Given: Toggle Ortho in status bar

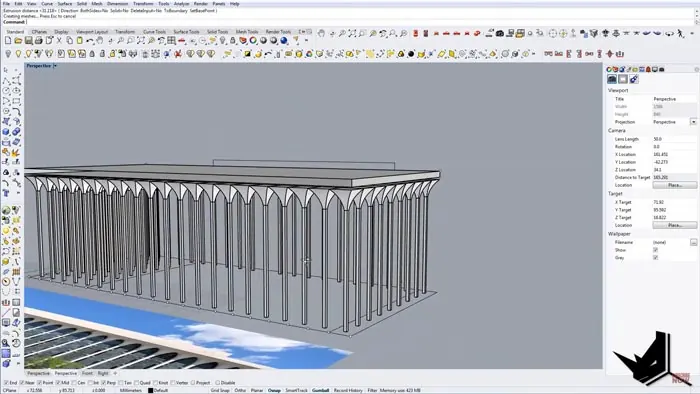Looking at the screenshot, I should click(240, 390).
